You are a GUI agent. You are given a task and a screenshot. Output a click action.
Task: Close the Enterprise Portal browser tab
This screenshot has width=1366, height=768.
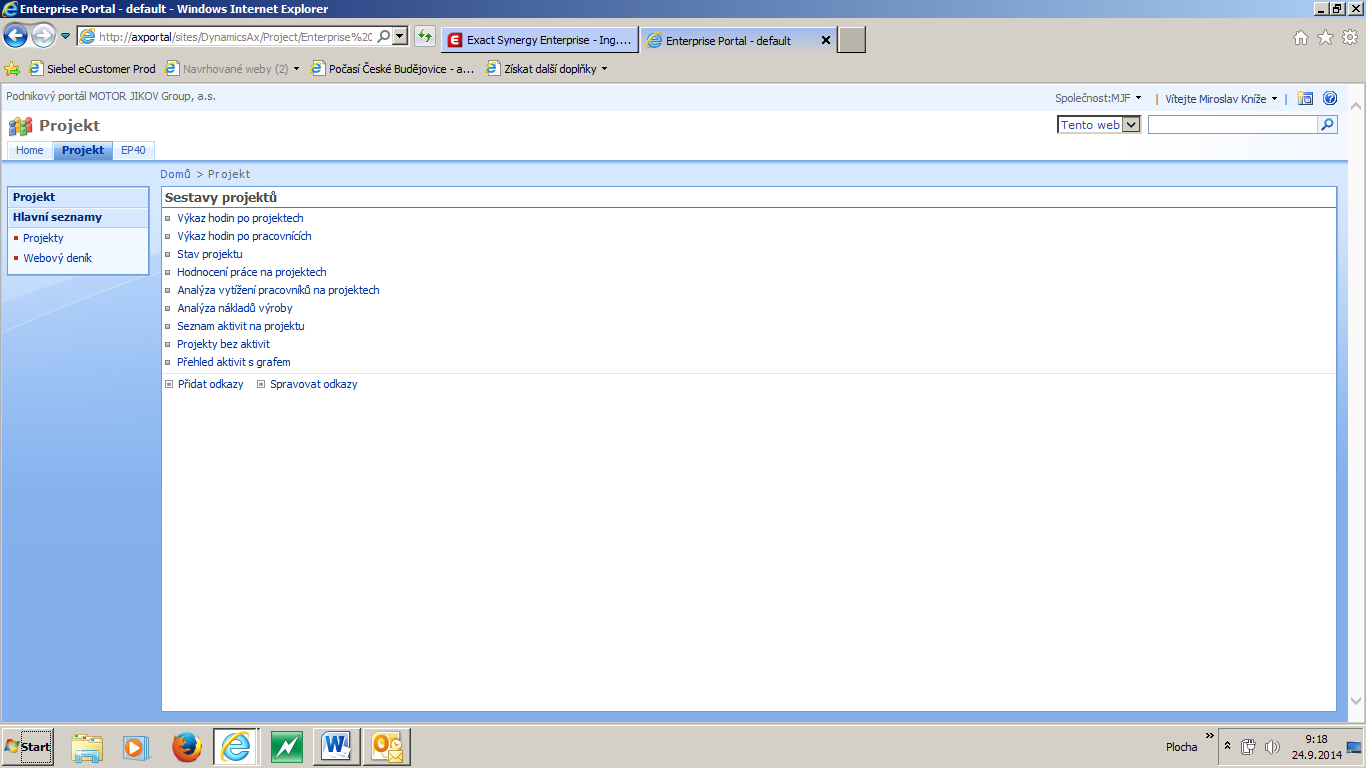pyautogui.click(x=826, y=41)
